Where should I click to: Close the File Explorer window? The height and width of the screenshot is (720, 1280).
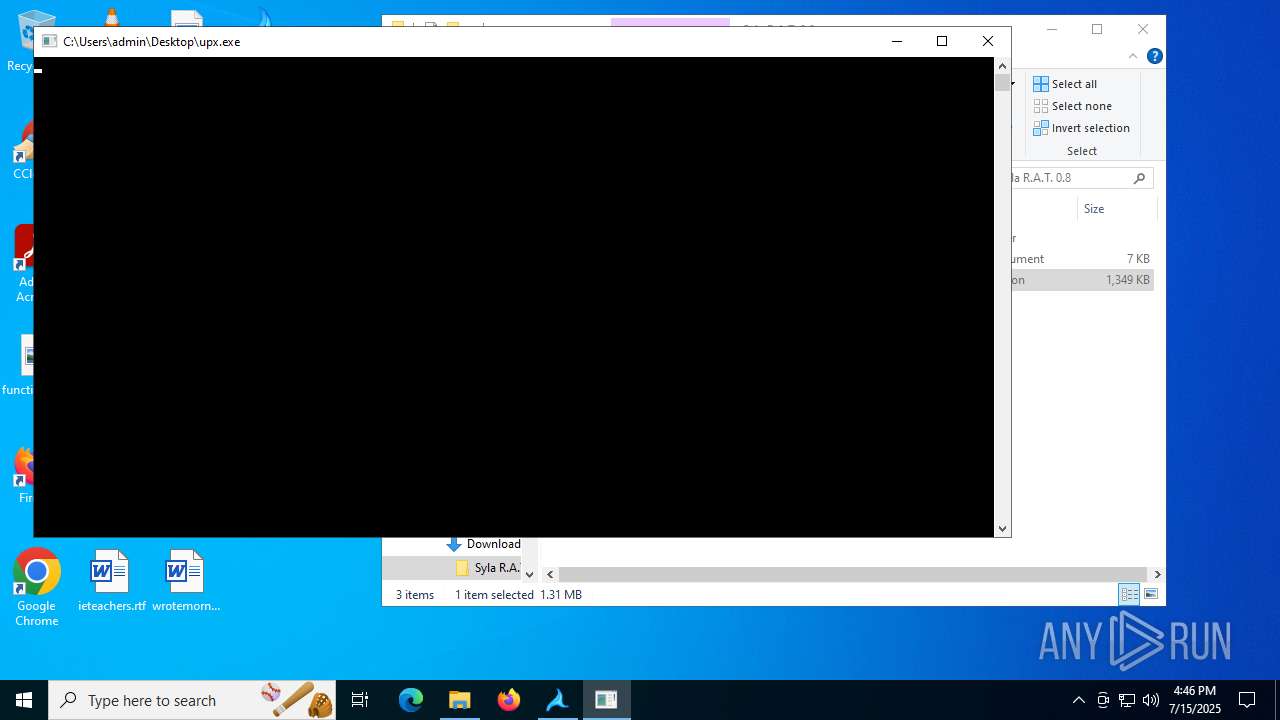[1143, 29]
